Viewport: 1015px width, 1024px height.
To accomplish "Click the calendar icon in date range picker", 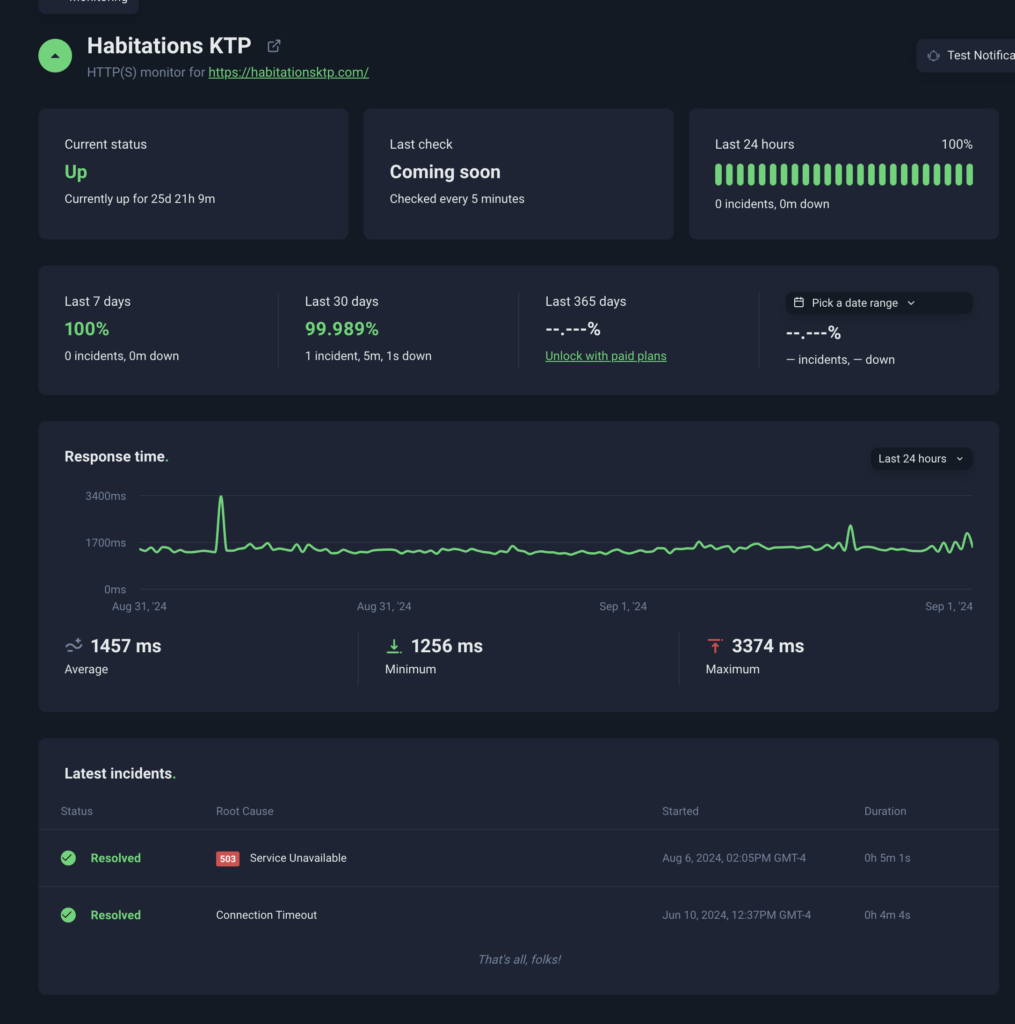I will (799, 303).
